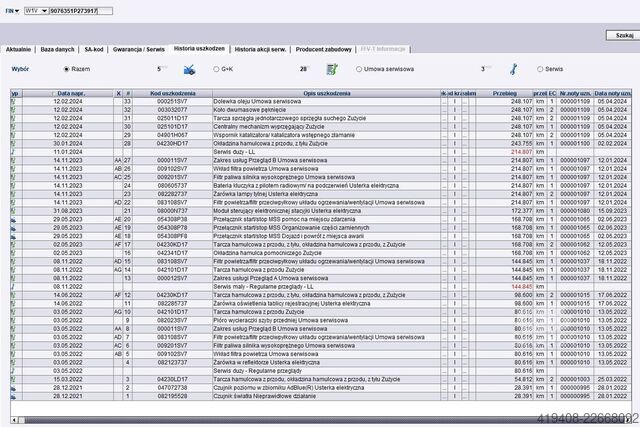
Task: Open the FIN dropdown
Action: pos(12,11)
